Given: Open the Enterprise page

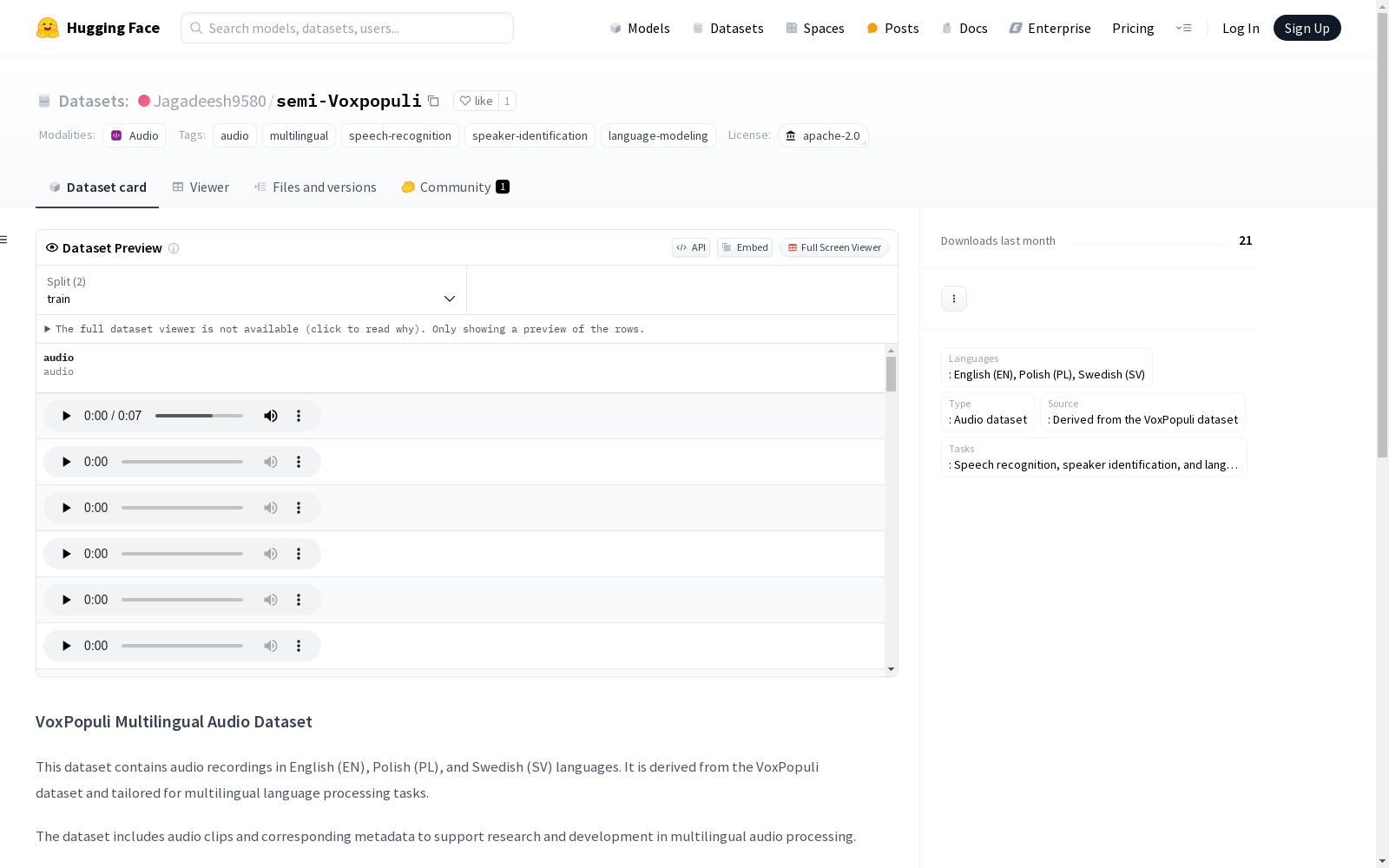Looking at the screenshot, I should point(1050,28).
